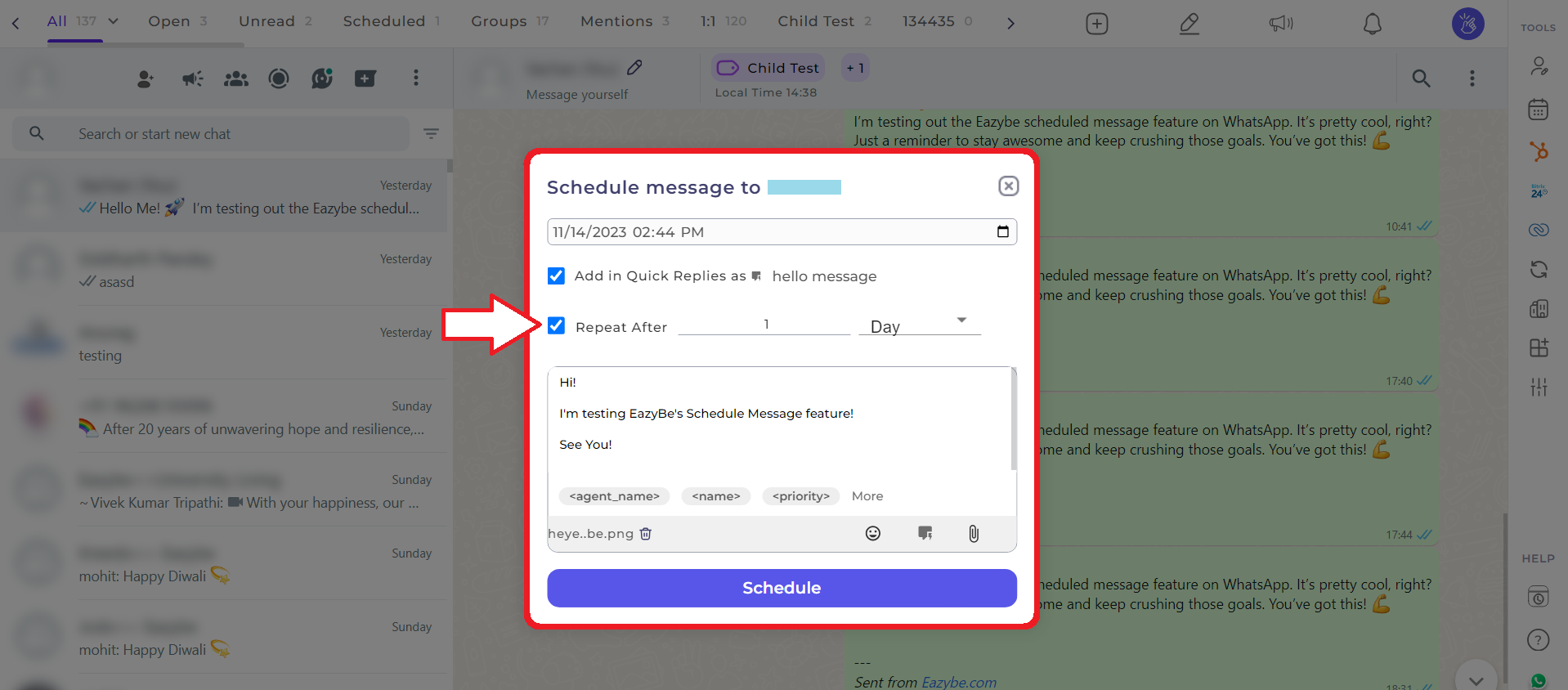Screen dimensions: 1568x690
Task: Switch to the Unread tab
Action: 275,21
